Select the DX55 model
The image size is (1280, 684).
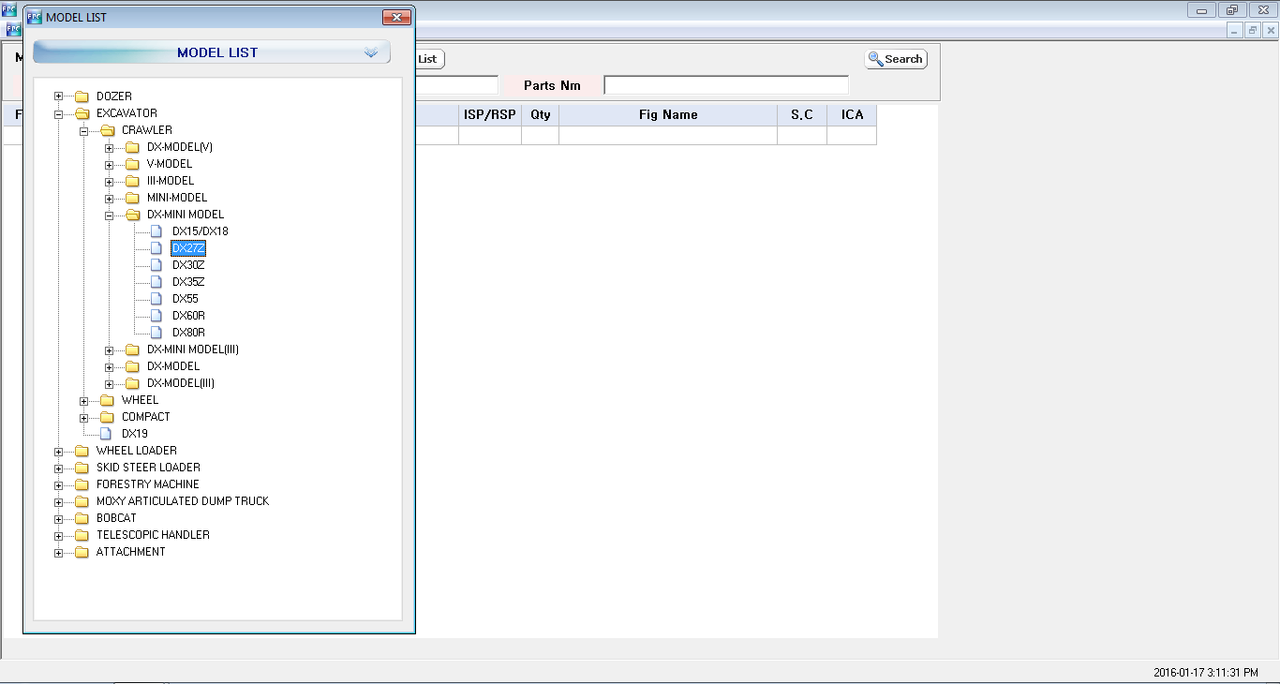[185, 299]
